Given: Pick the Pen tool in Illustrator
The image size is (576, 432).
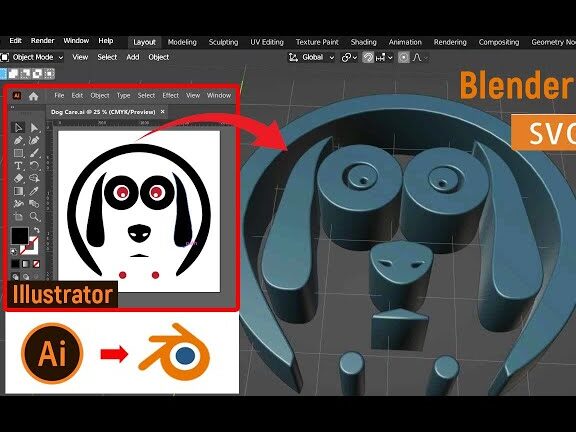Looking at the screenshot, I should point(18,140).
